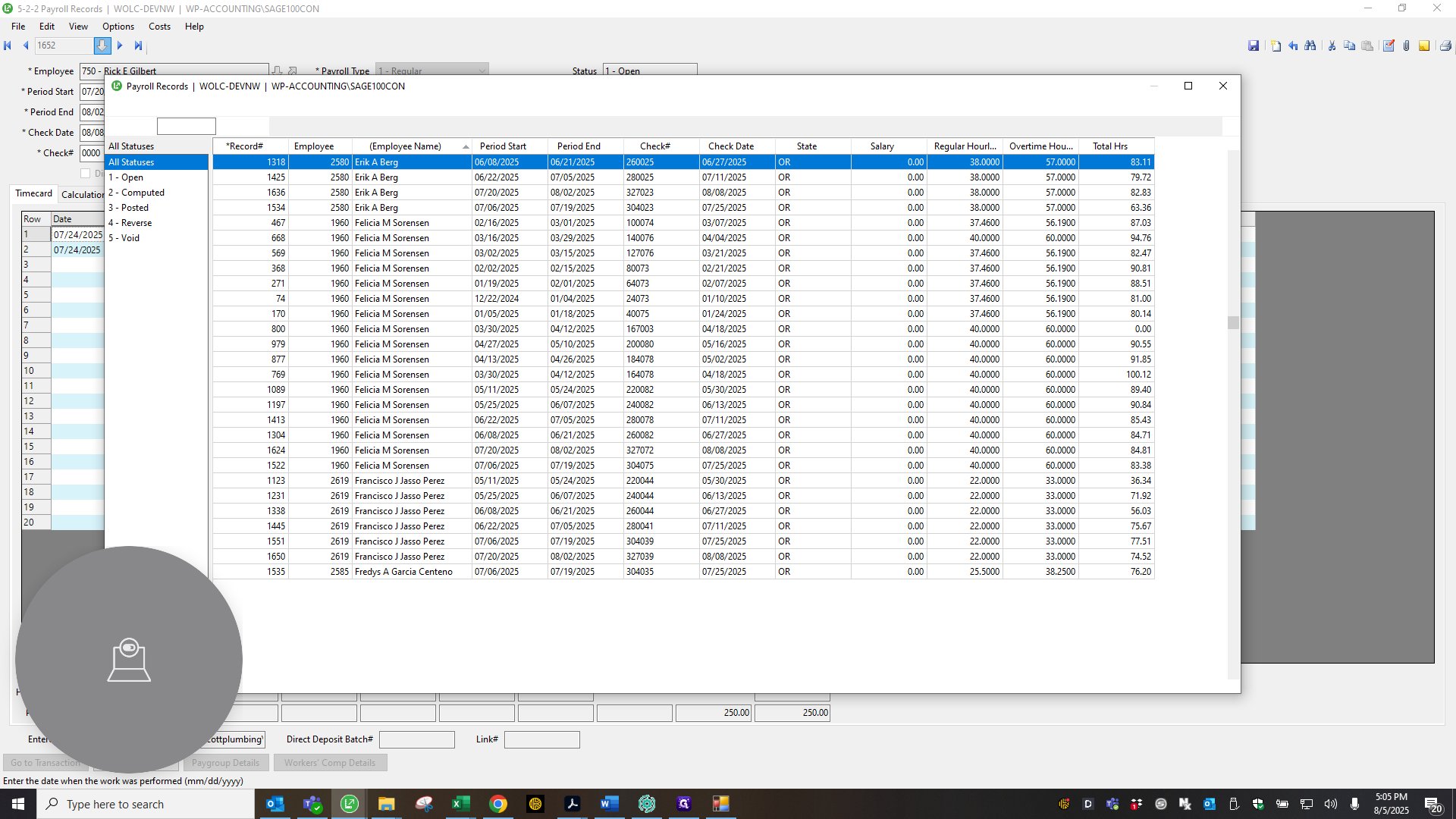
Task: Select record 1535 for Fredys A Garcia Centeno
Action: pos(683,572)
